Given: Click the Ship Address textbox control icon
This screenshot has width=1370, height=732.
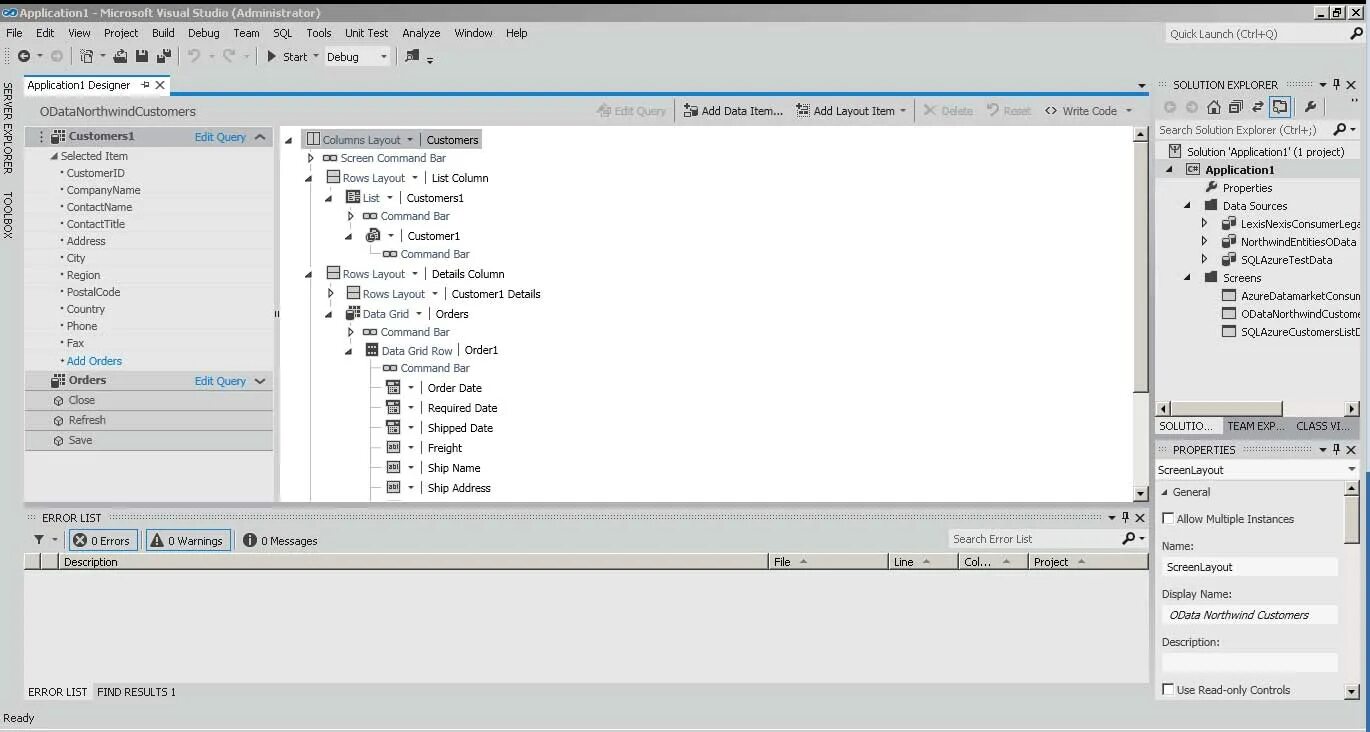Looking at the screenshot, I should pos(393,488).
